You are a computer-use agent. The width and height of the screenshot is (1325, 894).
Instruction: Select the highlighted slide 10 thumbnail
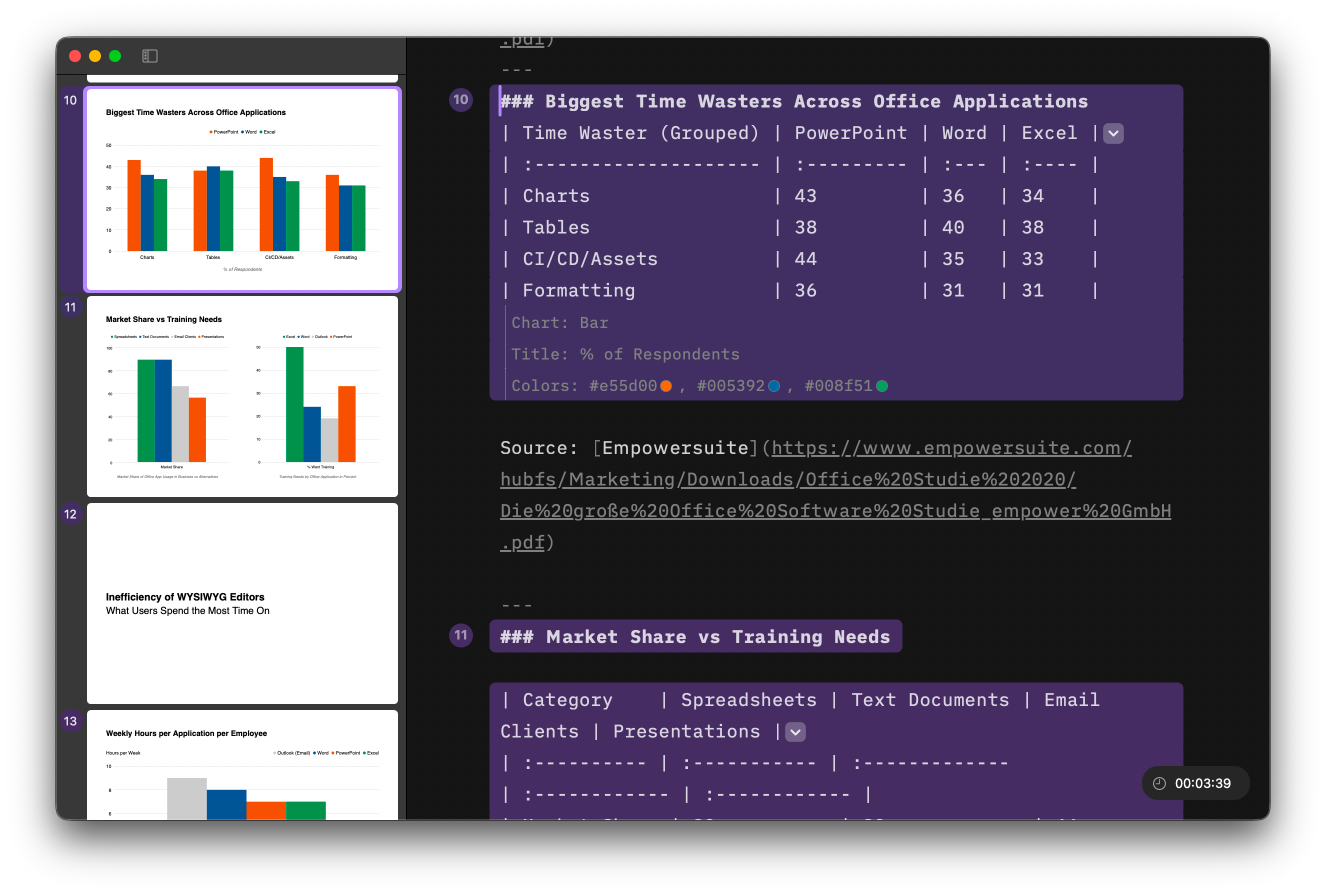242,189
